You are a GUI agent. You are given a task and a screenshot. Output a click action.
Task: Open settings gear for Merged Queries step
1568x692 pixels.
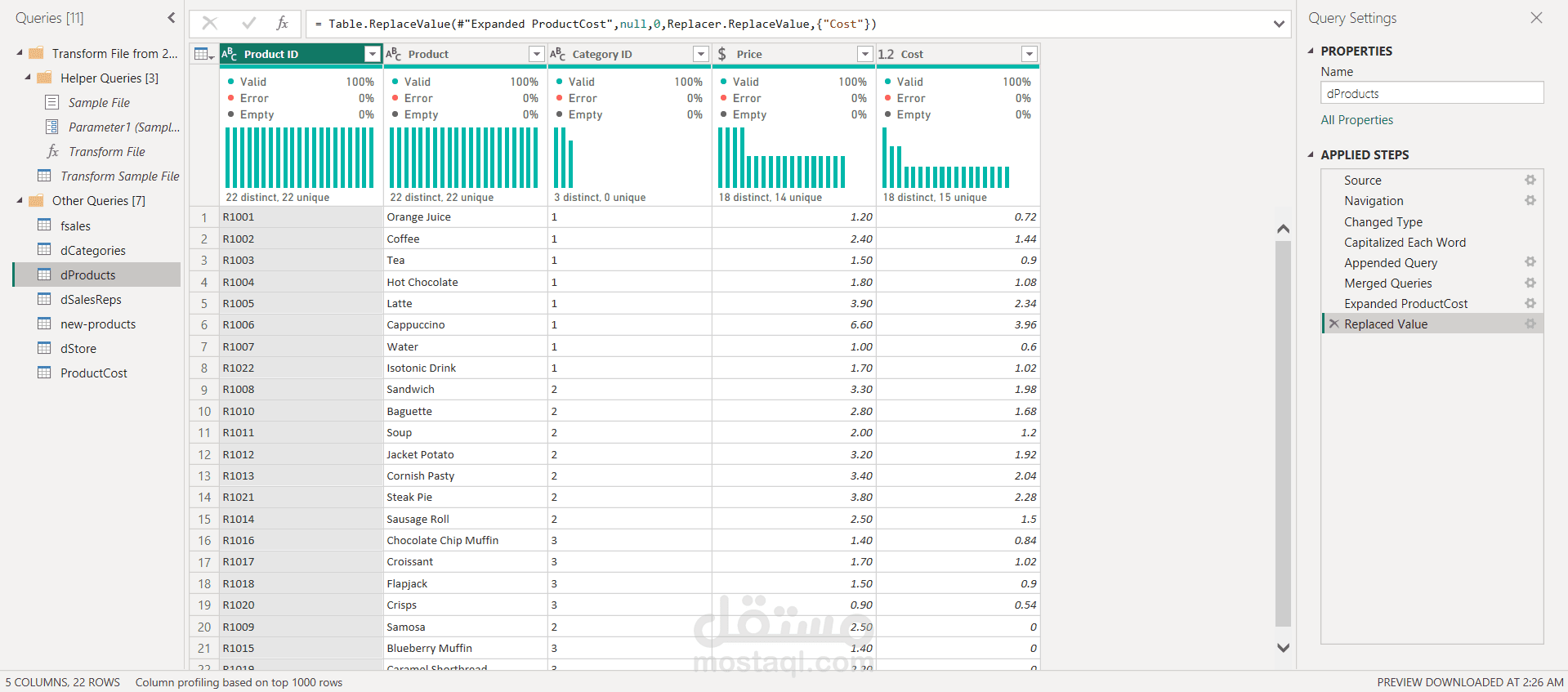click(1530, 283)
